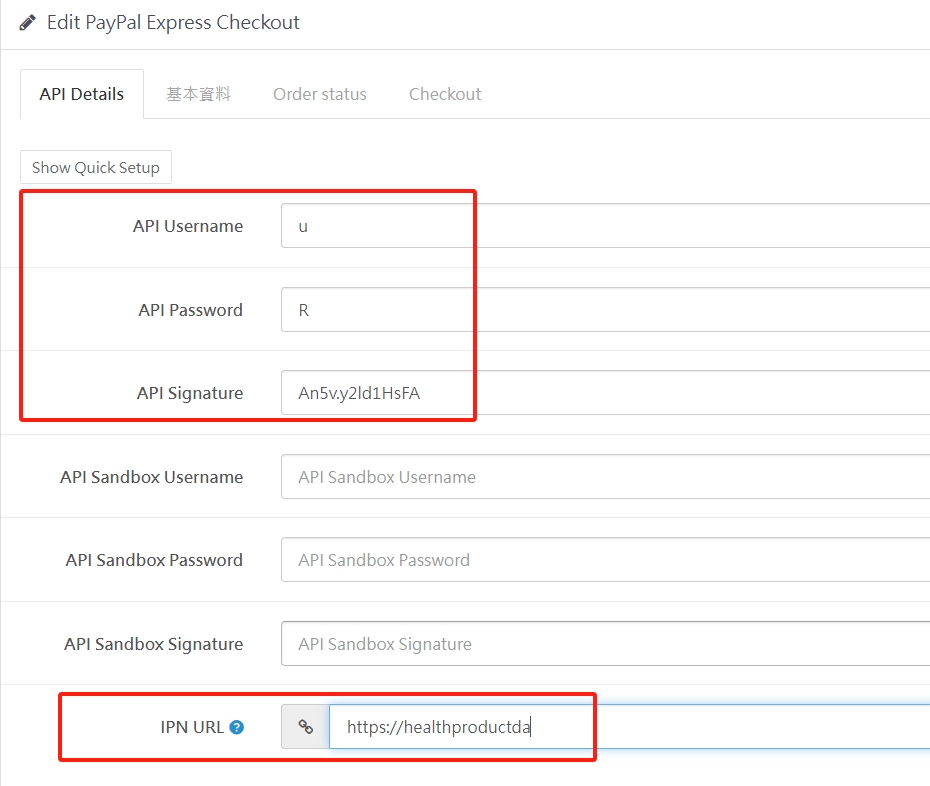Click the API Username label
This screenshot has height=786, width=930.
coord(188,226)
